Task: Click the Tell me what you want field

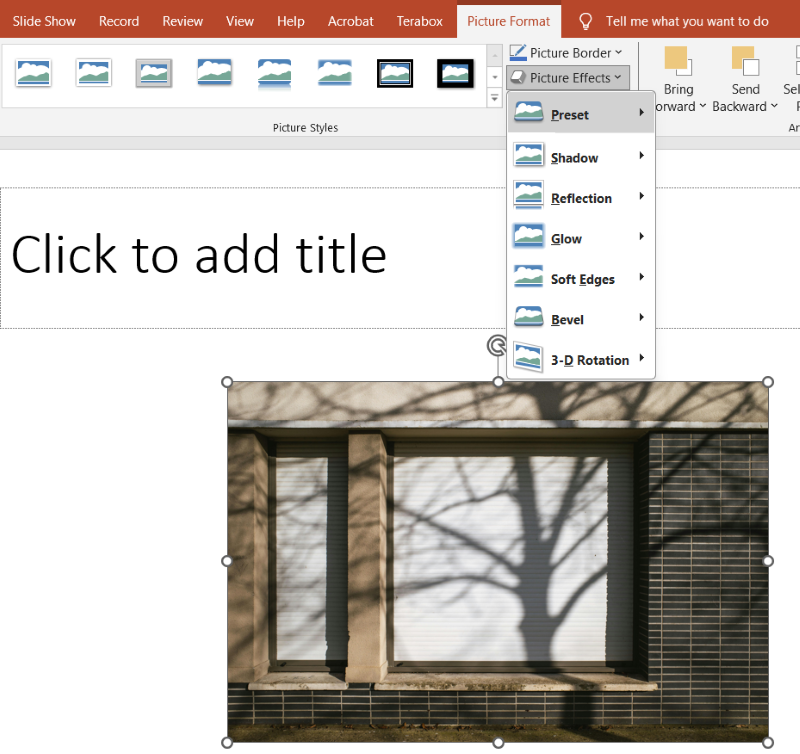Action: [x=687, y=21]
